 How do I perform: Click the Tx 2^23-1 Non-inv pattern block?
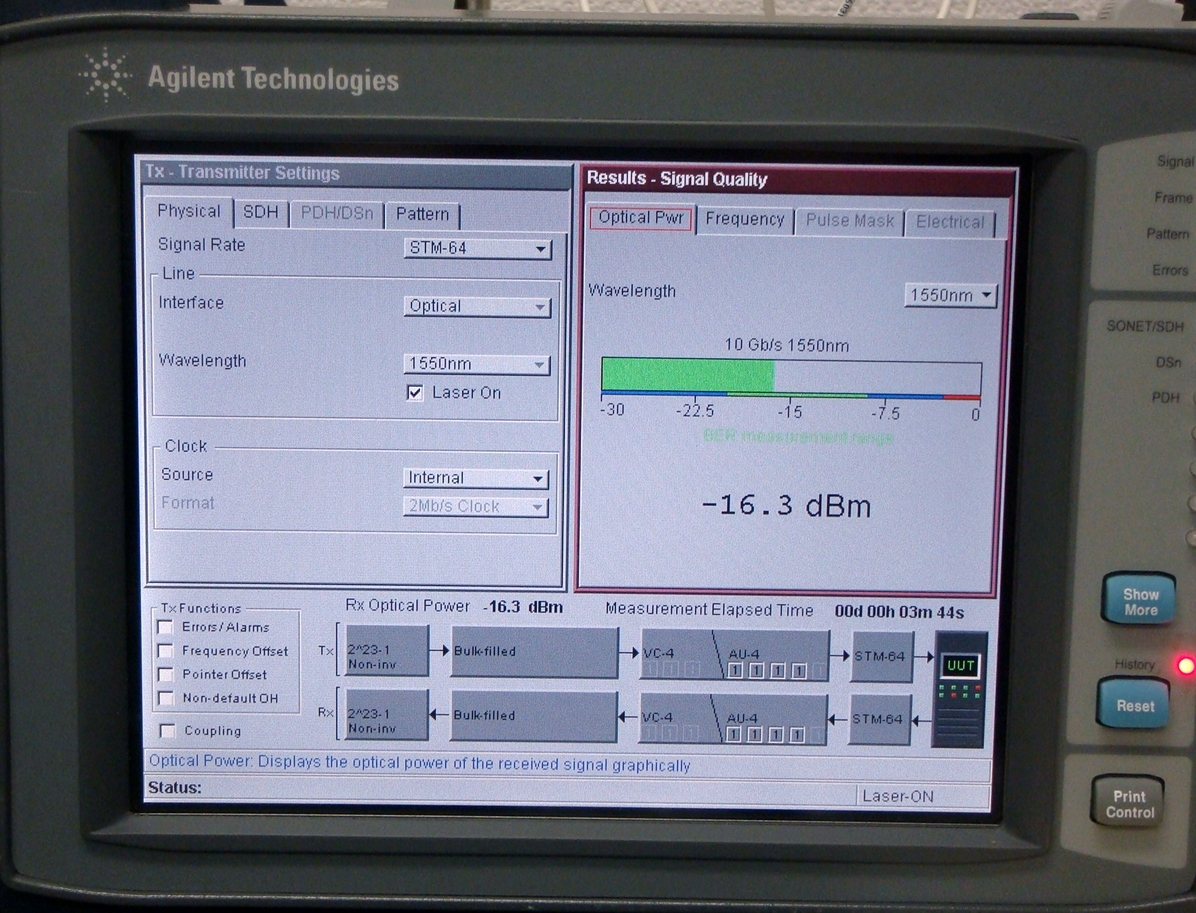click(387, 651)
